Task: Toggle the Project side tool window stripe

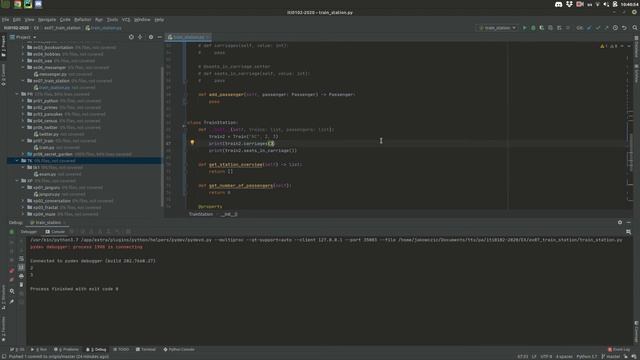Action: tap(3, 46)
